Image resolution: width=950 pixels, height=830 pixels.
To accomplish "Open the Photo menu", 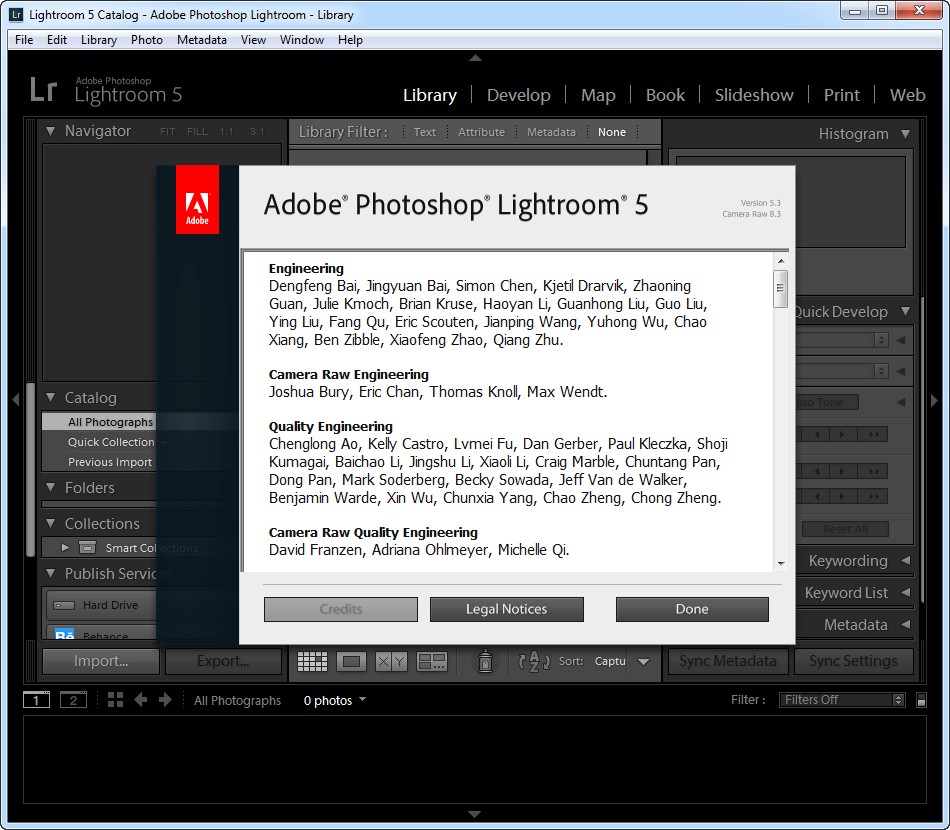I will (147, 40).
